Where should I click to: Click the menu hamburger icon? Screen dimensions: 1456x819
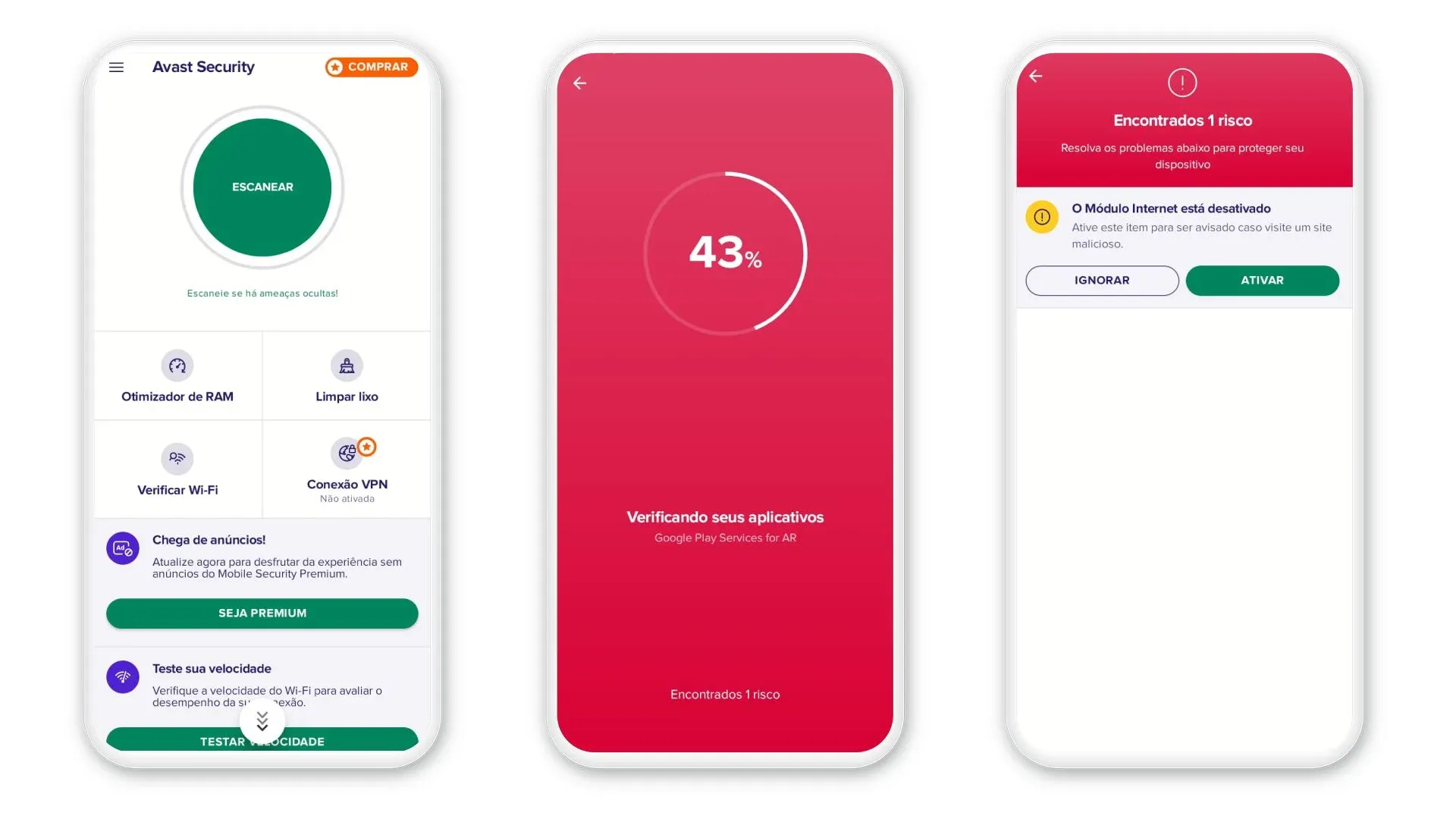coord(117,67)
